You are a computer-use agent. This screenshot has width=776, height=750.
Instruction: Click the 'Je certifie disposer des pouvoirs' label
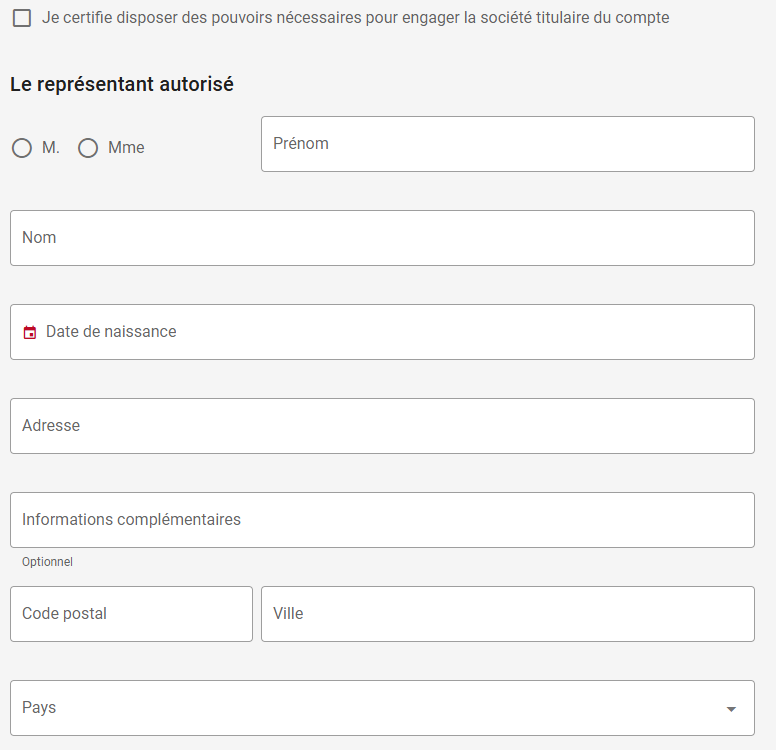point(355,18)
